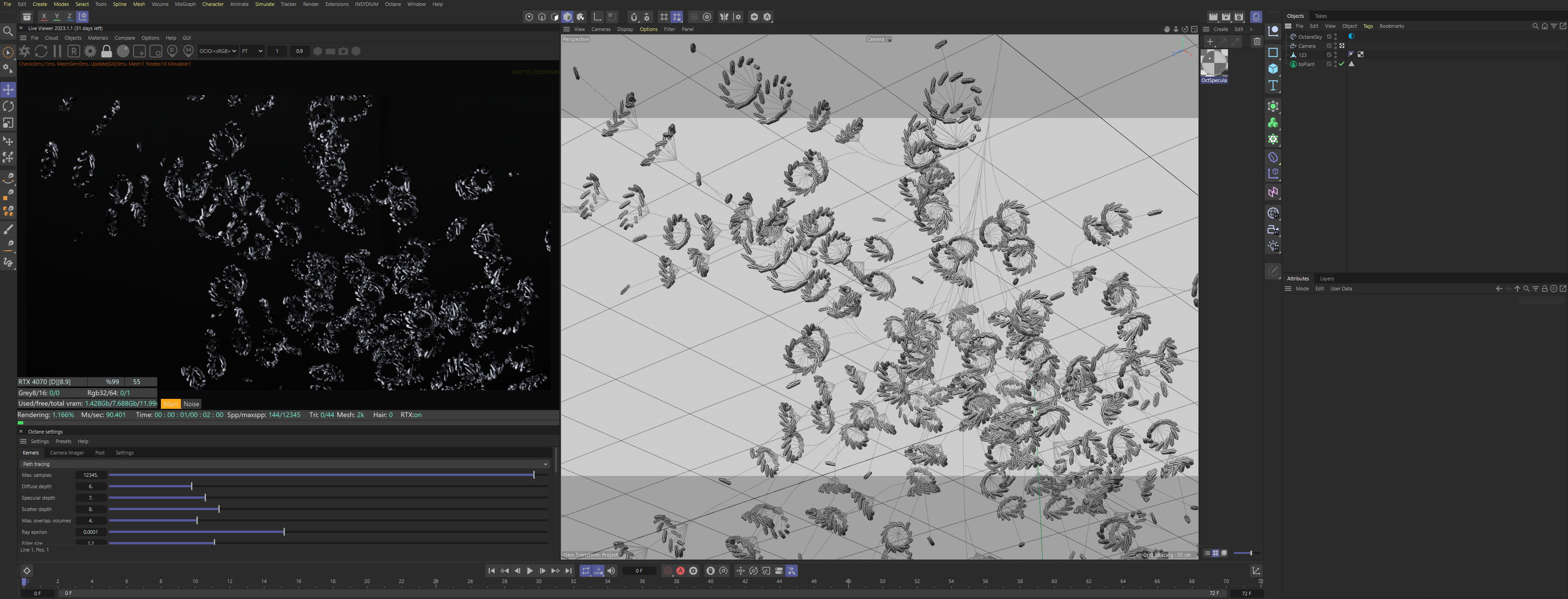Click Tags in the Objects manager
The width and height of the screenshot is (1568, 599).
(x=1368, y=26)
